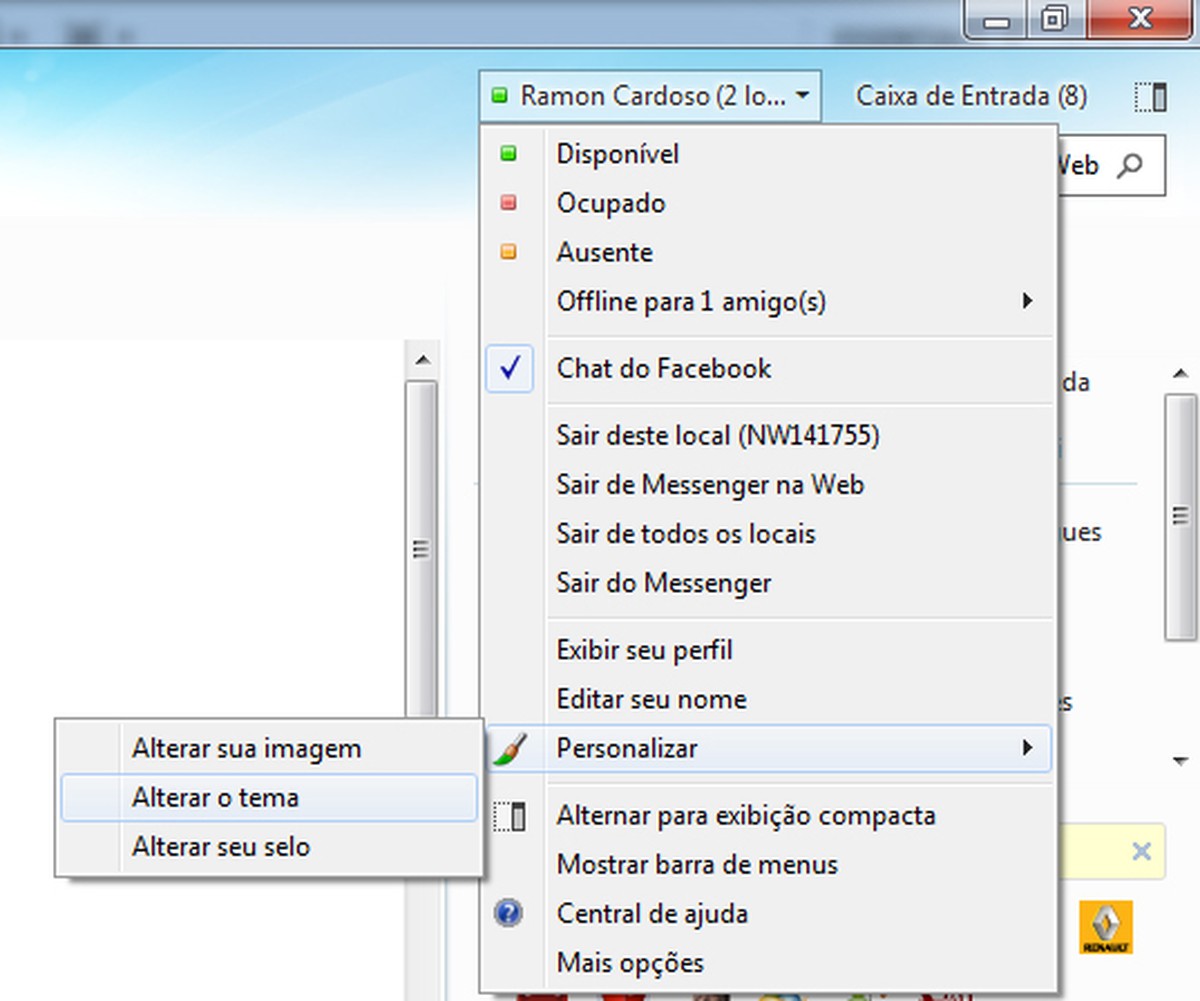Viewport: 1200px width, 1001px height.
Task: Select Sair do Messenger
Action: pos(768,583)
